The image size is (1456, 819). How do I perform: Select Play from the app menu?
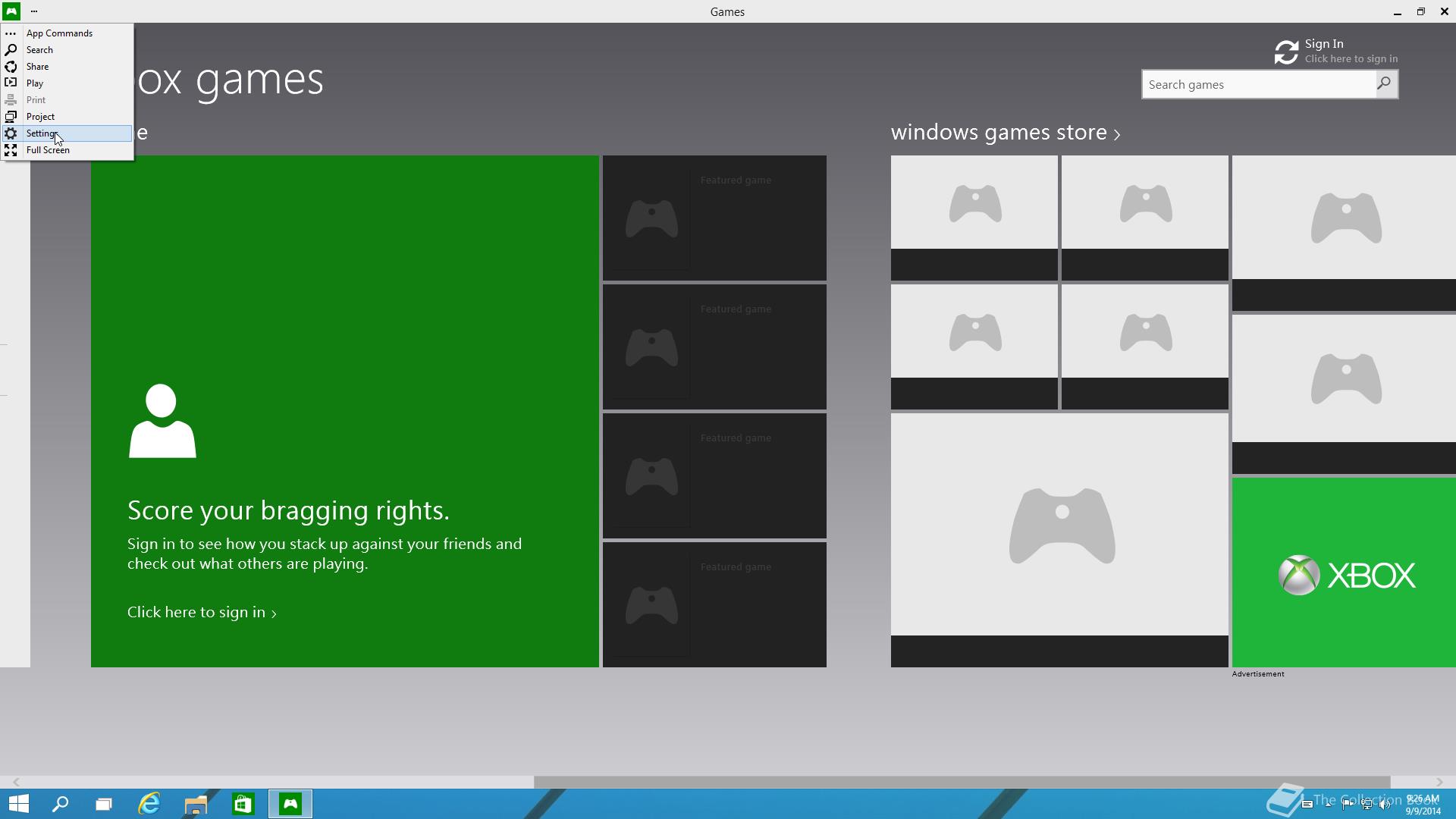pyautogui.click(x=67, y=83)
